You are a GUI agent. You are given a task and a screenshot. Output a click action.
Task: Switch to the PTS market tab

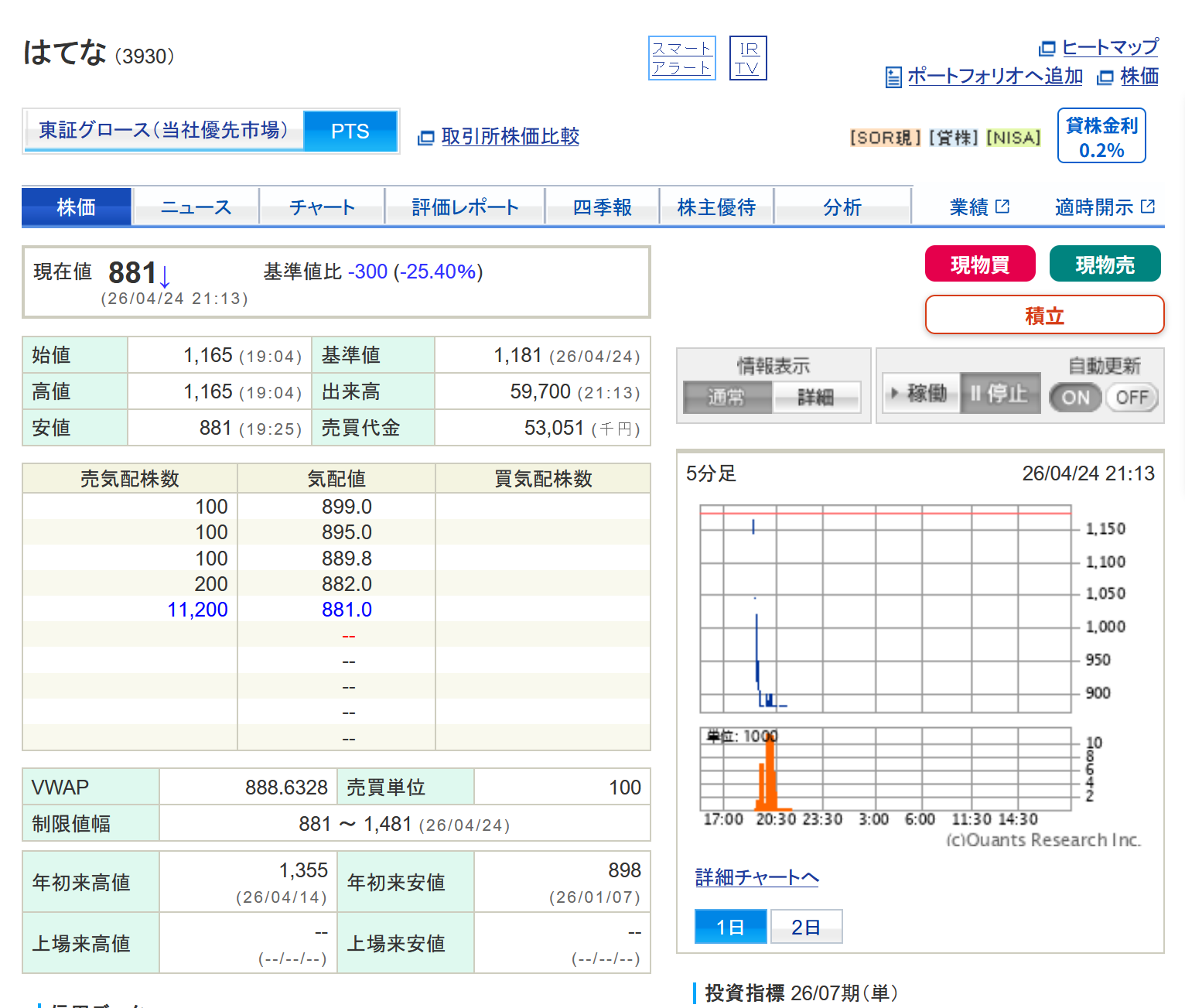tap(350, 132)
